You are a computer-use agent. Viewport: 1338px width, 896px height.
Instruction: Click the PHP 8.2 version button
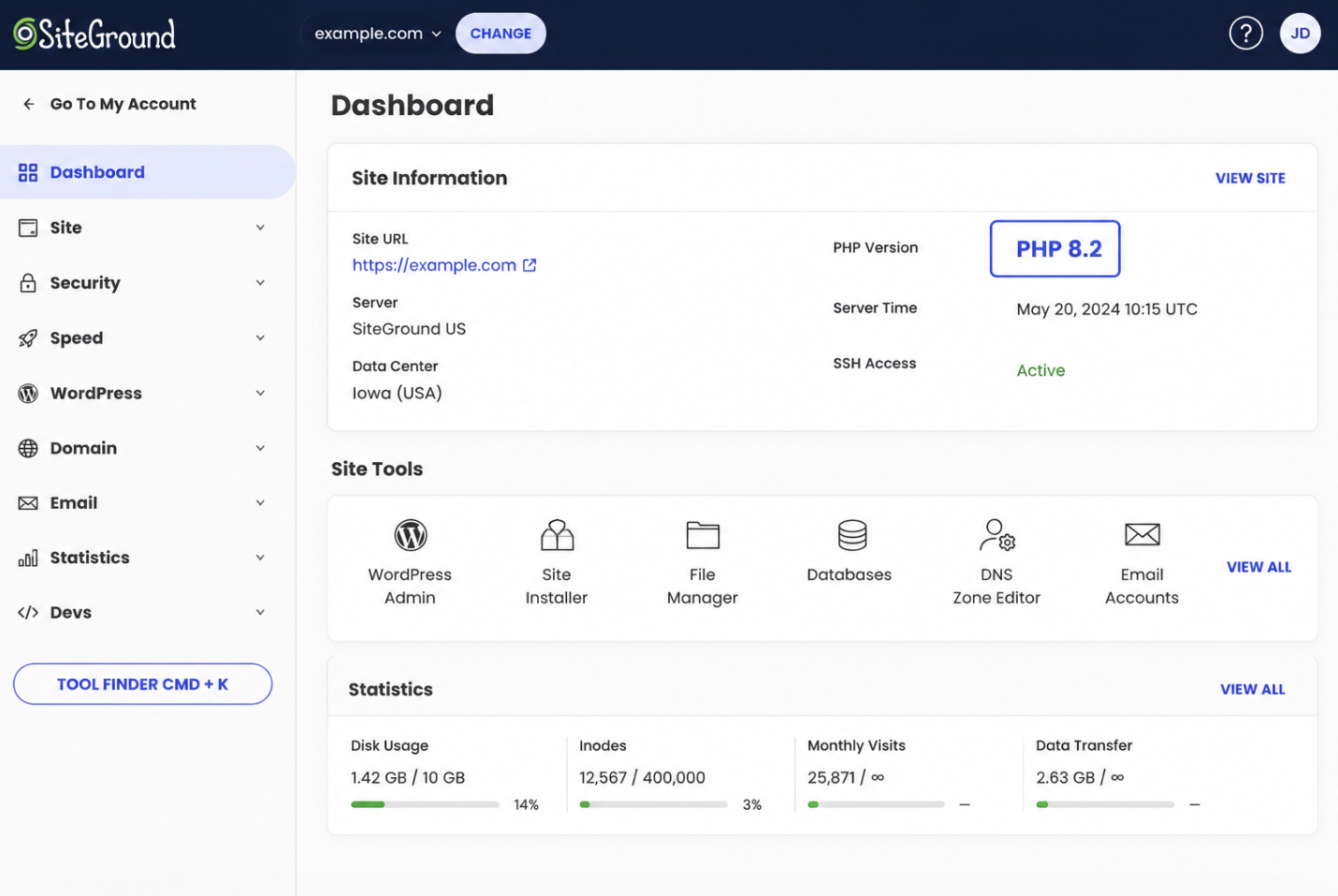click(x=1054, y=249)
